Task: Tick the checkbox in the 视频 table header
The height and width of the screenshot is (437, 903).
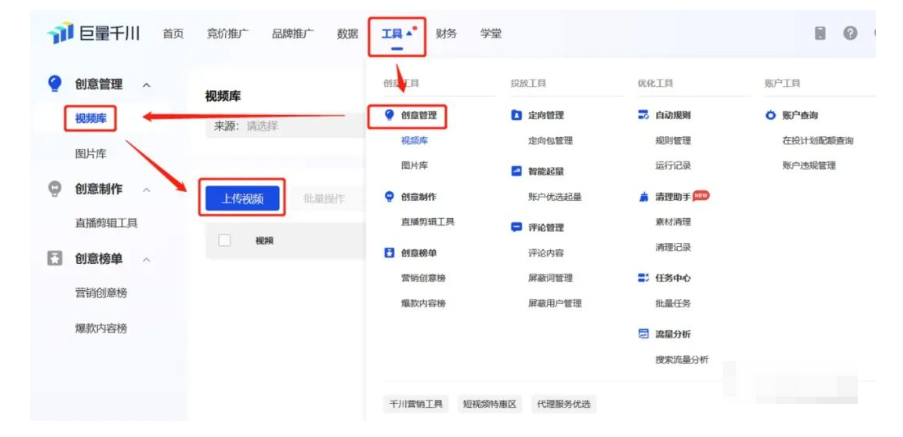Action: coord(225,241)
